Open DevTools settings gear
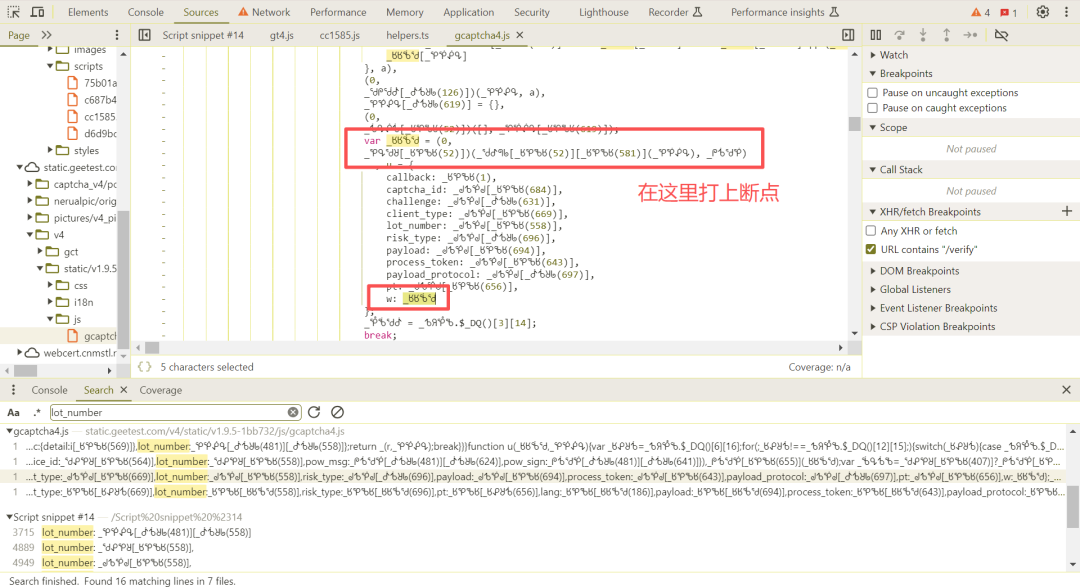This screenshot has height=587, width=1080. [x=1042, y=12]
